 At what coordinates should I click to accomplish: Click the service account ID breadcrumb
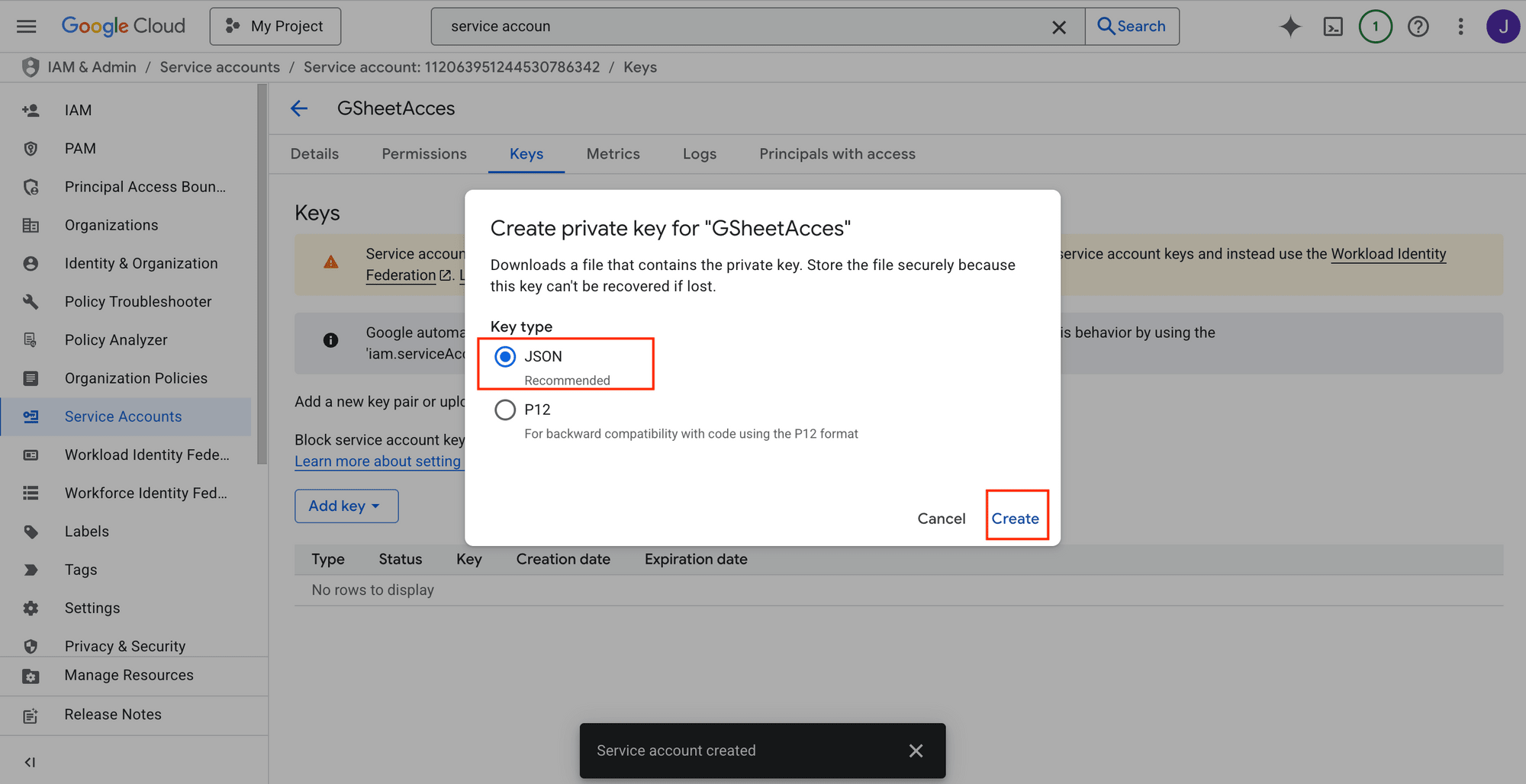[x=452, y=67]
